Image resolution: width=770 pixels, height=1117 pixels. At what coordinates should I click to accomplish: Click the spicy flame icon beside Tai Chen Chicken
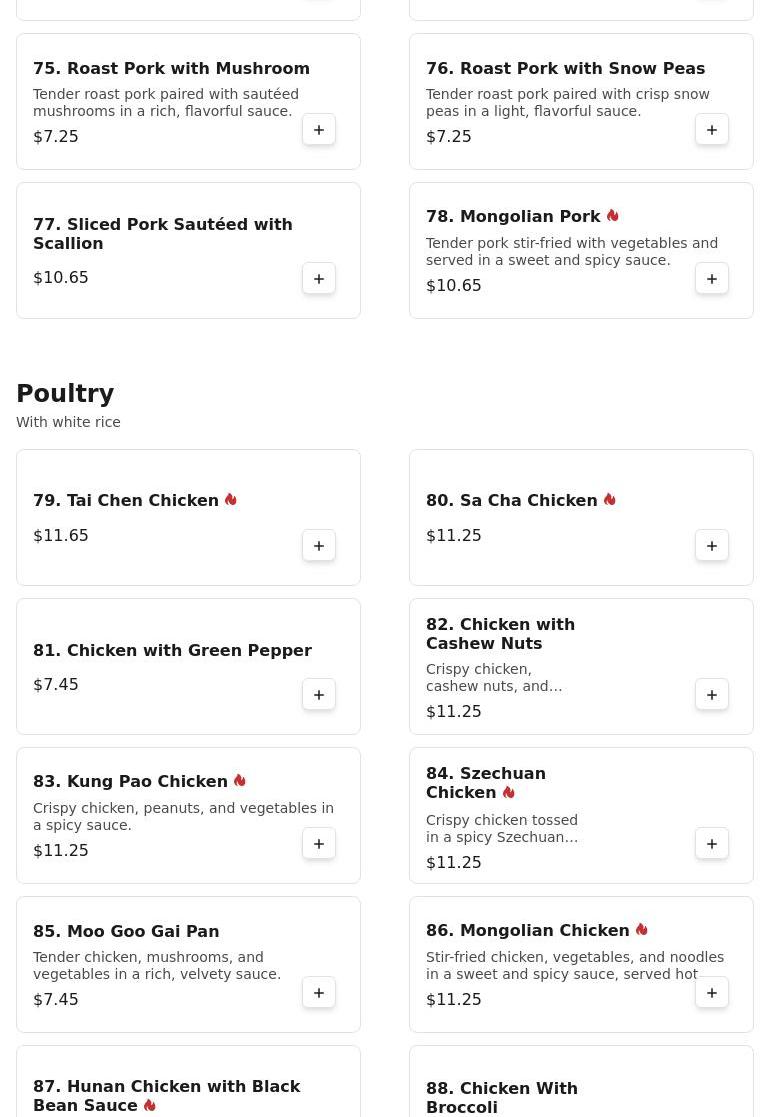(231, 499)
